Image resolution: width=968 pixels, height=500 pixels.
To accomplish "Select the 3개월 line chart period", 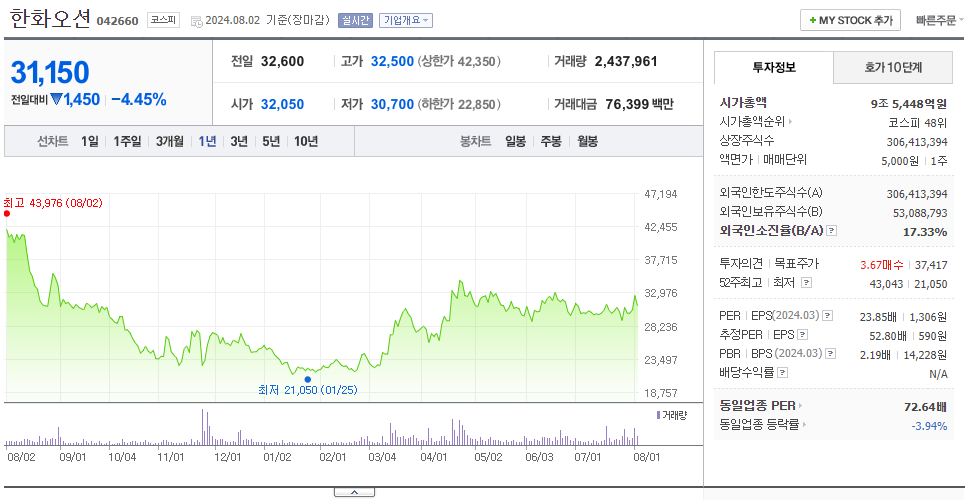I will coord(170,141).
